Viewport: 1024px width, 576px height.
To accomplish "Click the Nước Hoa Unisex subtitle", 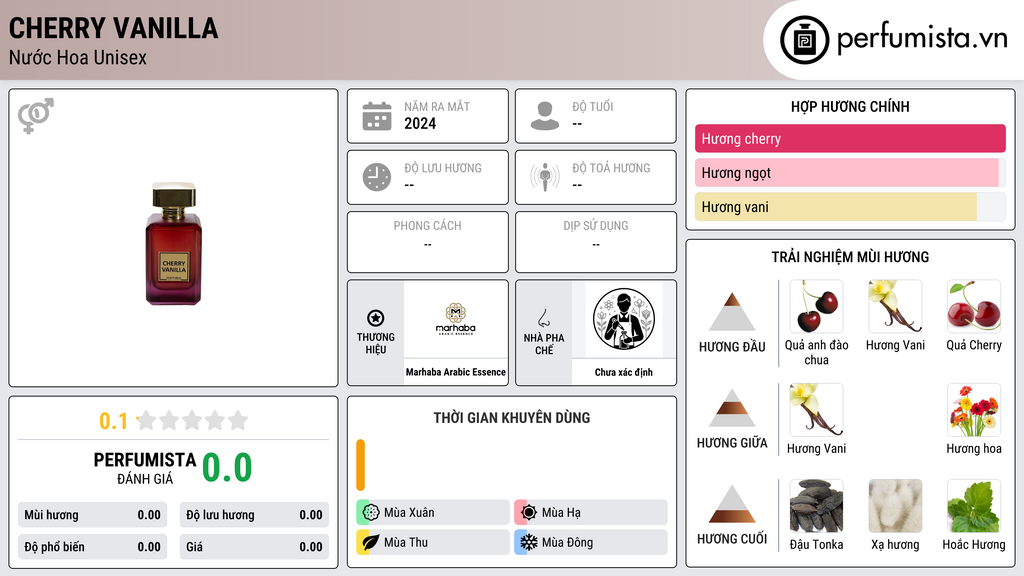I will coord(78,57).
